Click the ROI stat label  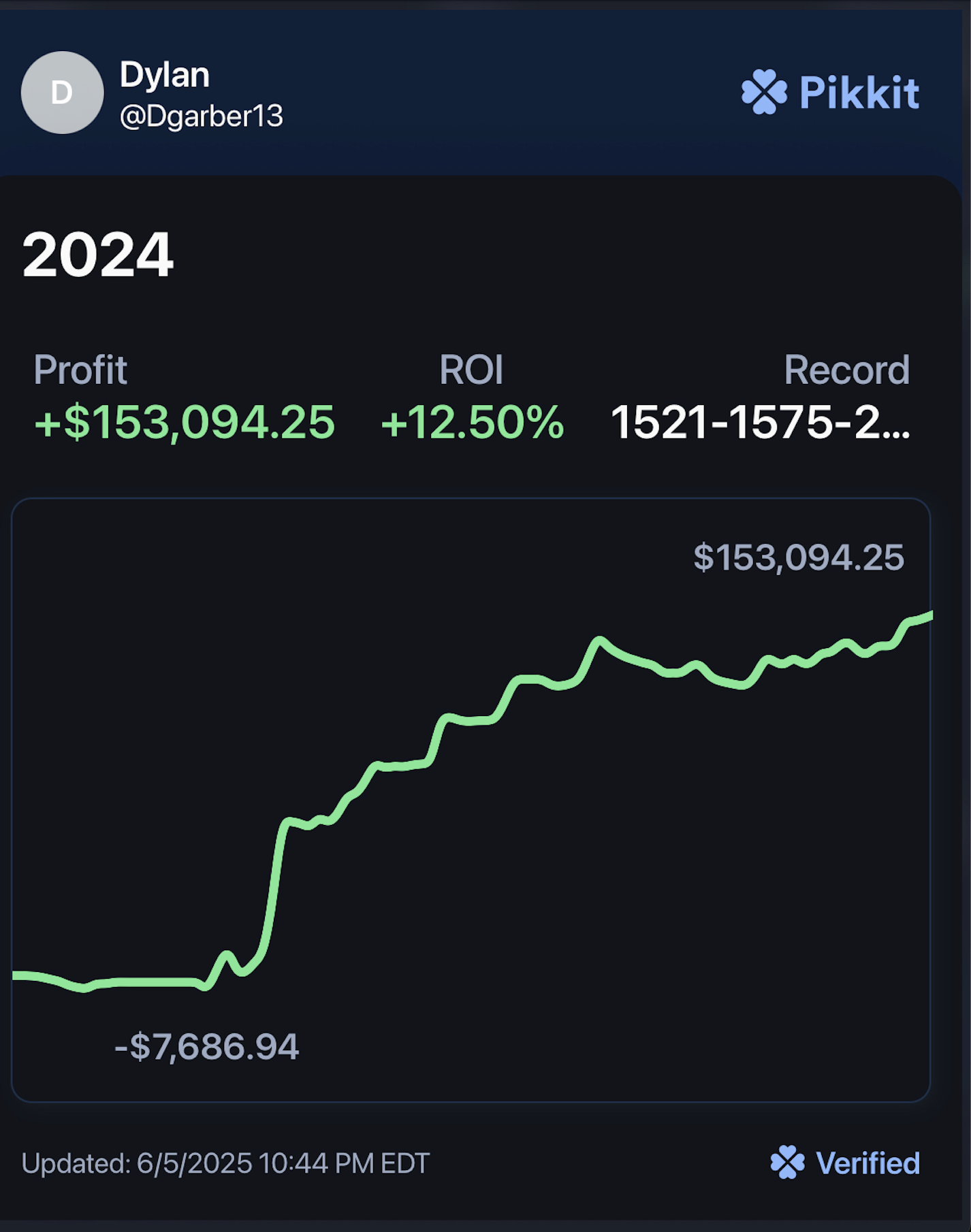471,370
